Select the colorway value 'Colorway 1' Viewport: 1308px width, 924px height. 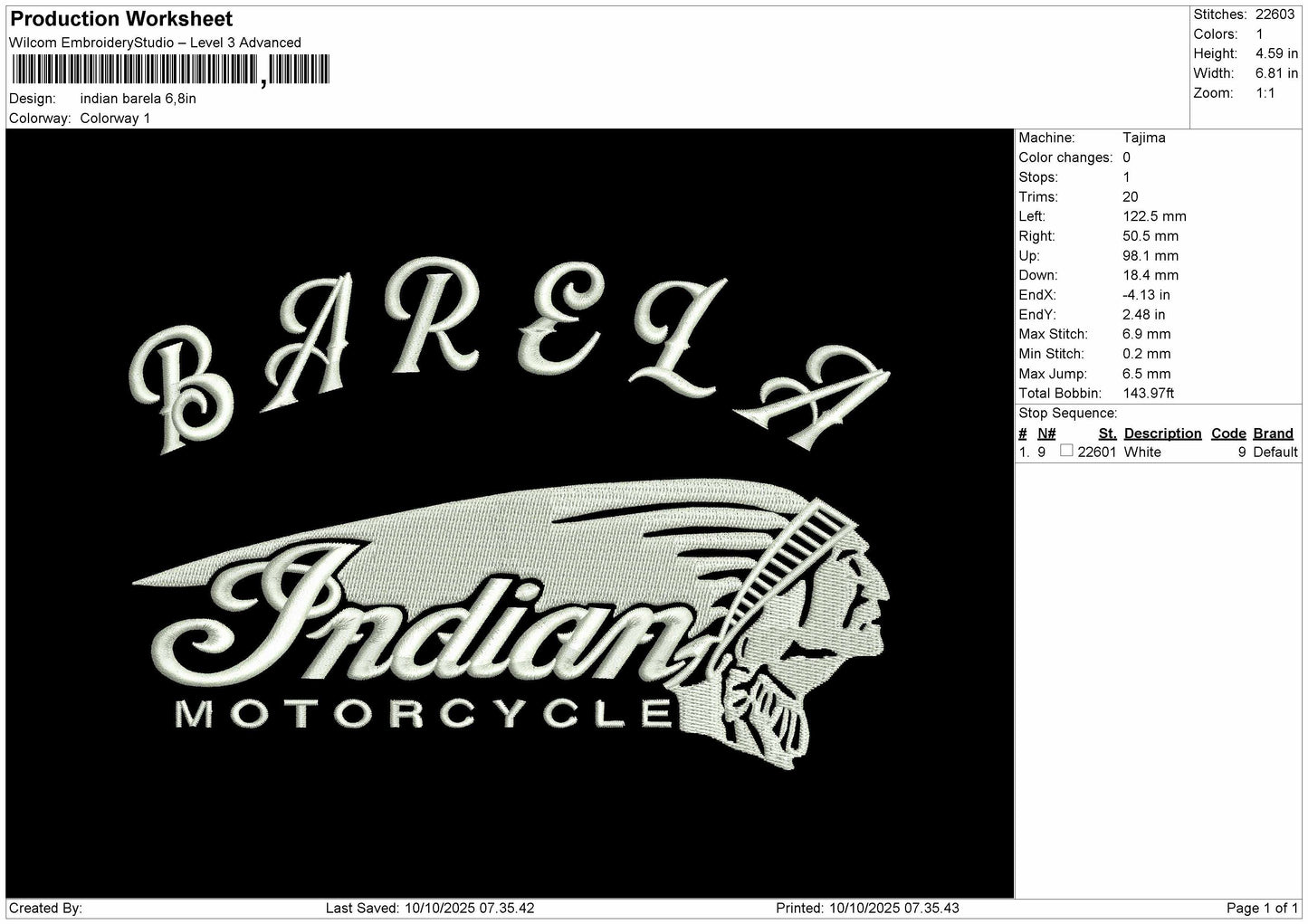click(115, 119)
